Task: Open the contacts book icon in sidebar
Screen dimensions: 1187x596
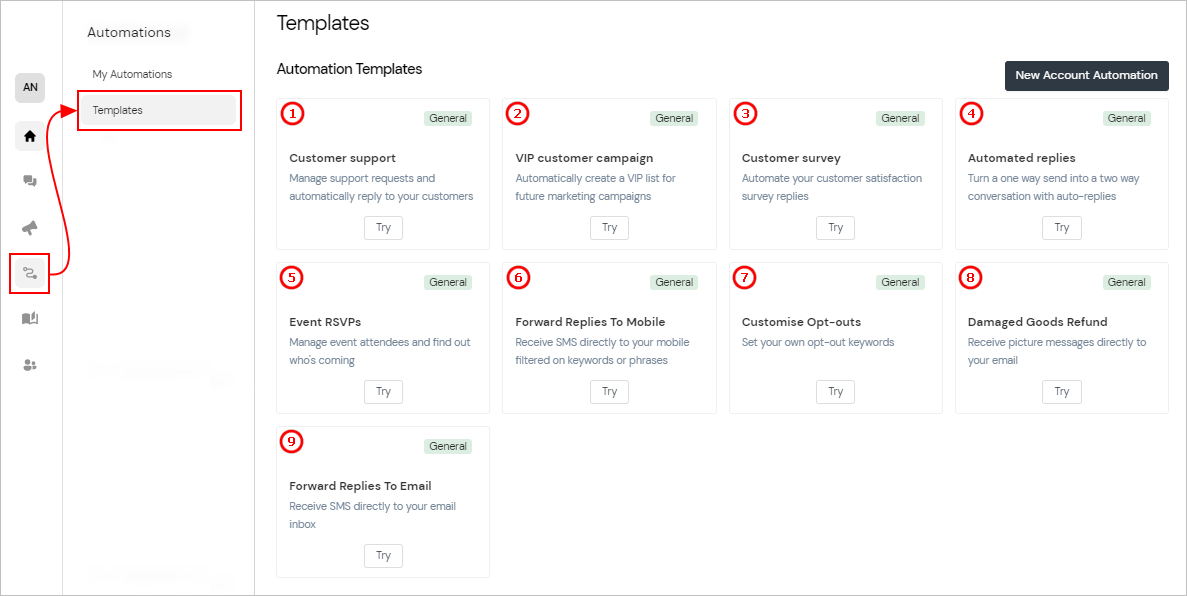Action: [30, 319]
